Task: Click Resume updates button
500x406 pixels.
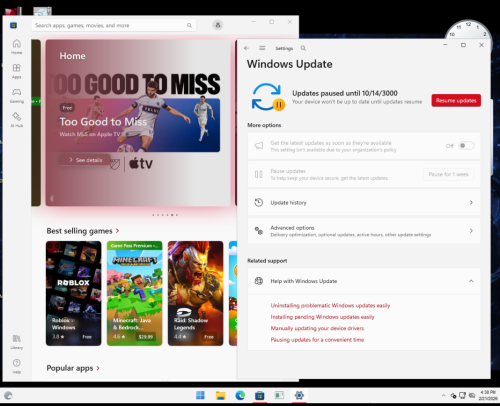Action: (456, 100)
